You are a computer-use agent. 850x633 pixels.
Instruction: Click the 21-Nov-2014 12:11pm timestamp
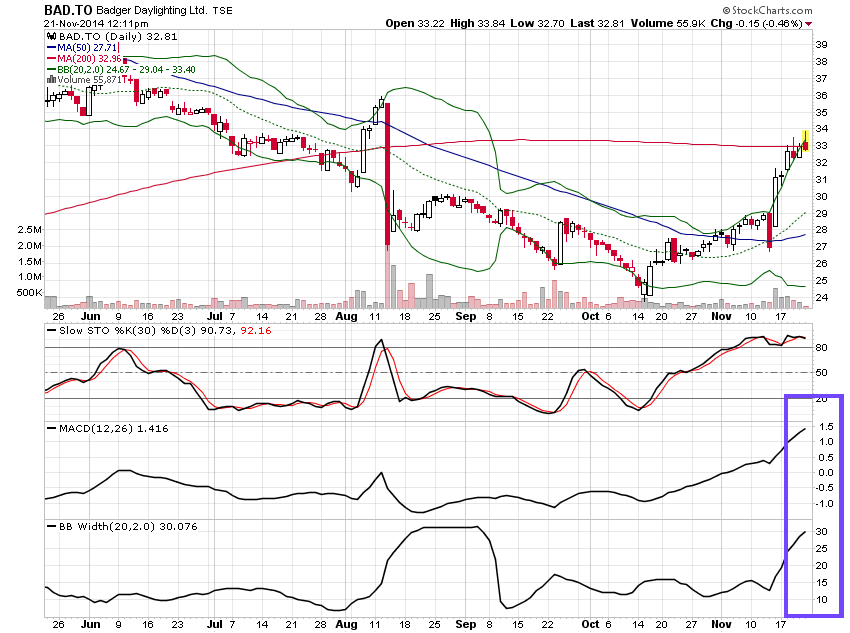[x=96, y=24]
